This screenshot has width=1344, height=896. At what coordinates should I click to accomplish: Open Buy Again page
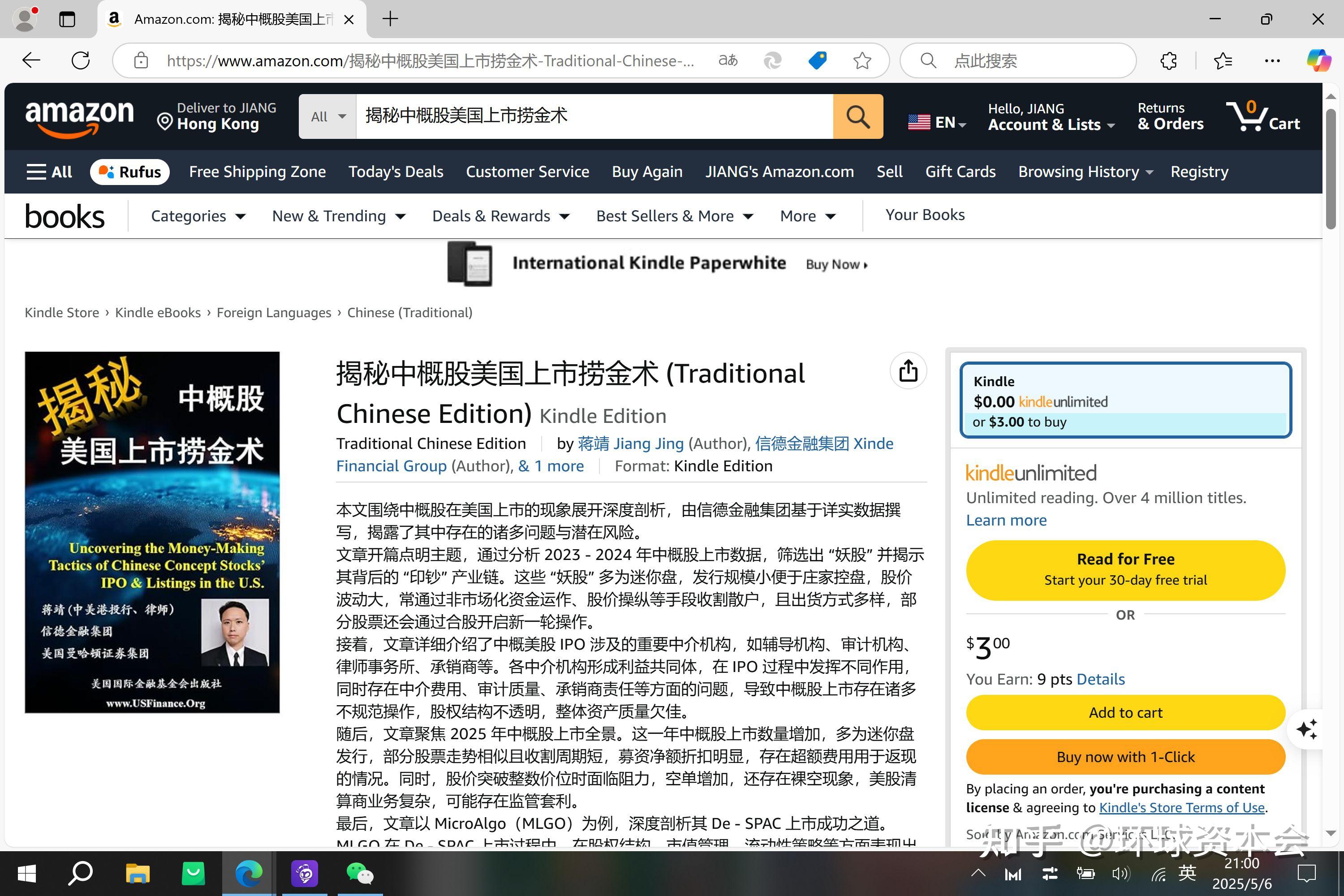coord(647,172)
